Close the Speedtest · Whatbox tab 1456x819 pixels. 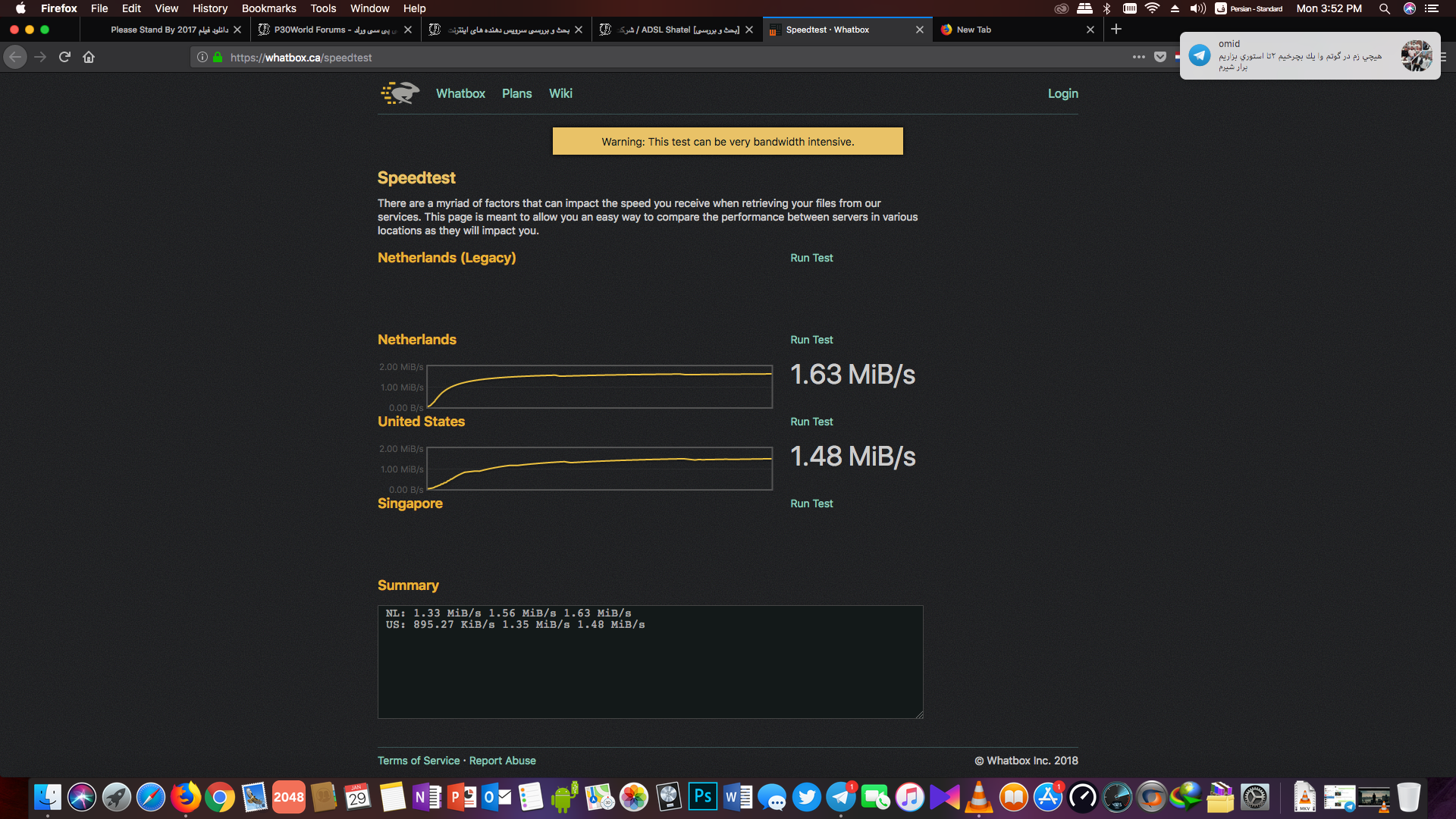point(920,30)
